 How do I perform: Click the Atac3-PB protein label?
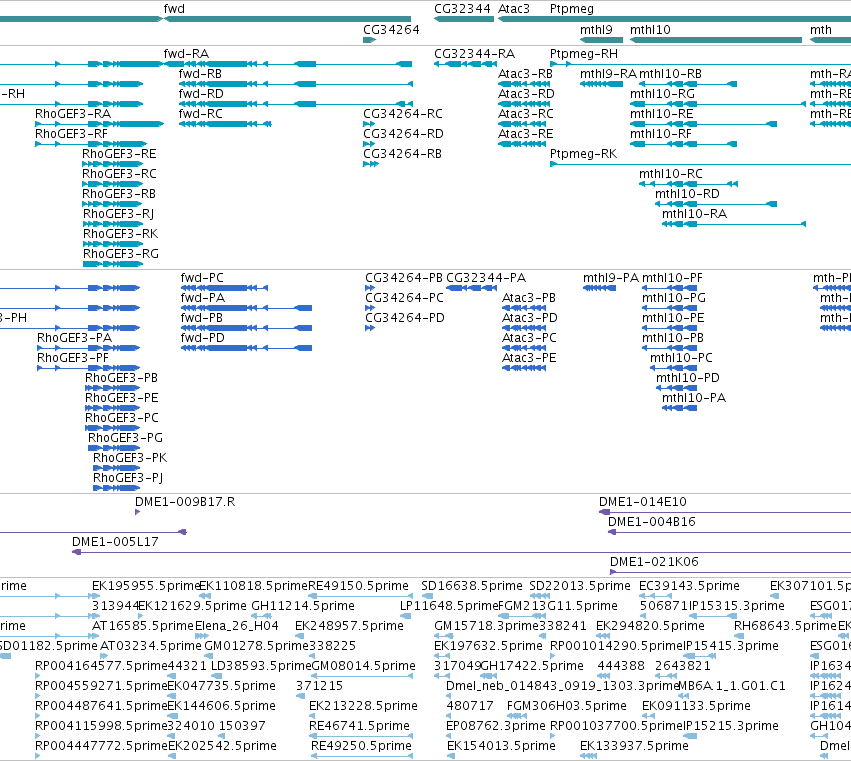[x=529, y=298]
